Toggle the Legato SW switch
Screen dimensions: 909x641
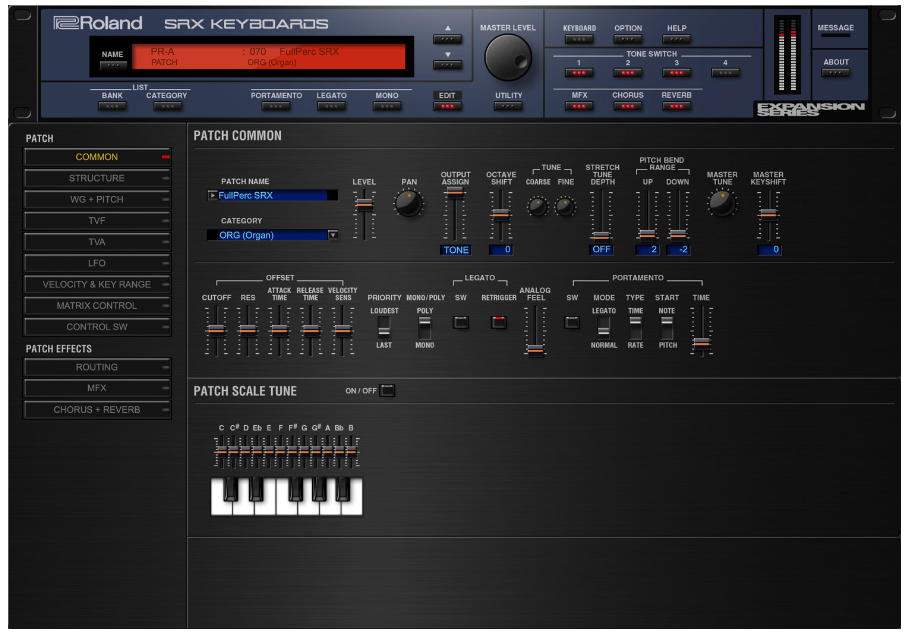tap(461, 322)
